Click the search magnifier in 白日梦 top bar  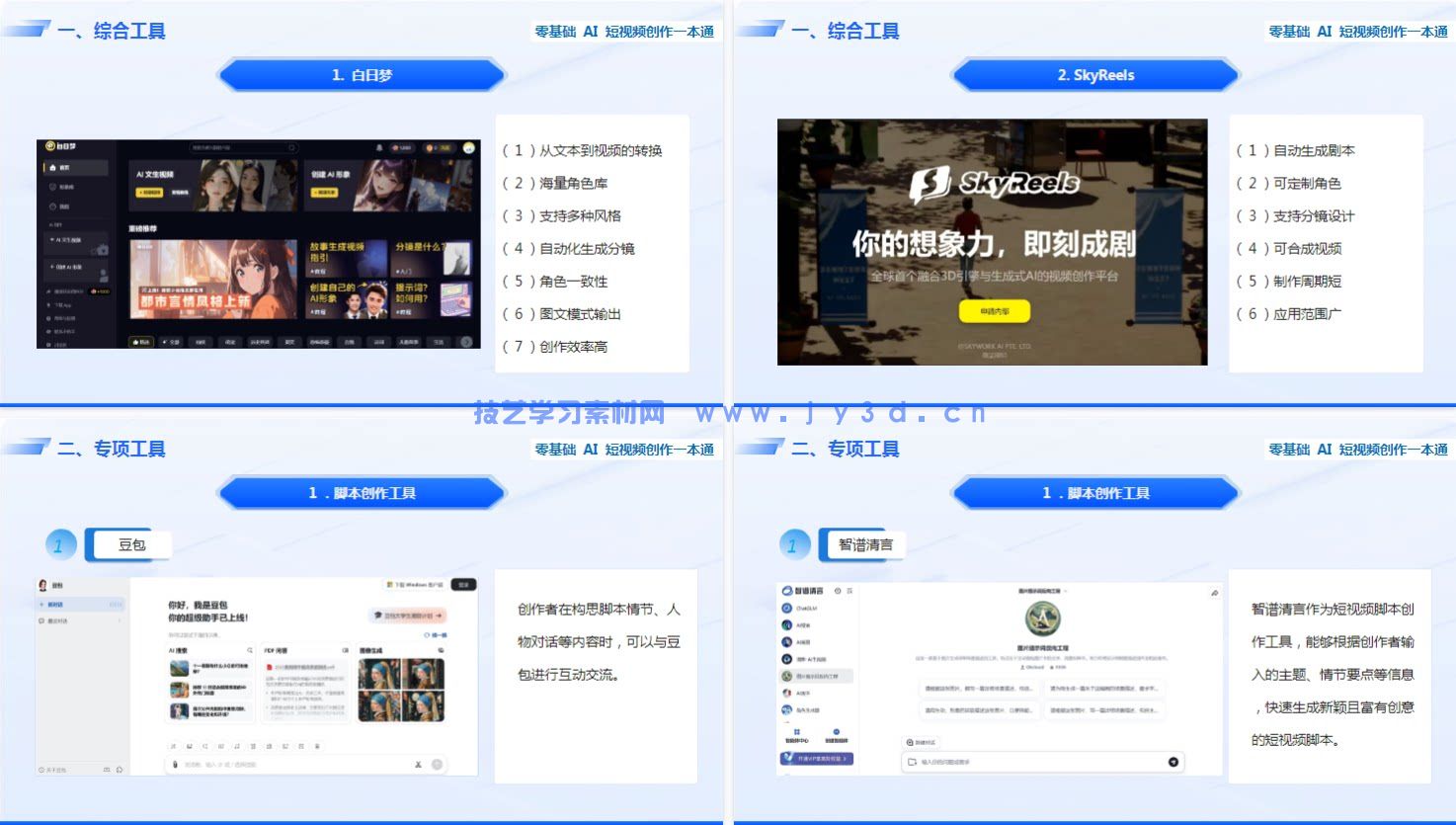(x=292, y=148)
